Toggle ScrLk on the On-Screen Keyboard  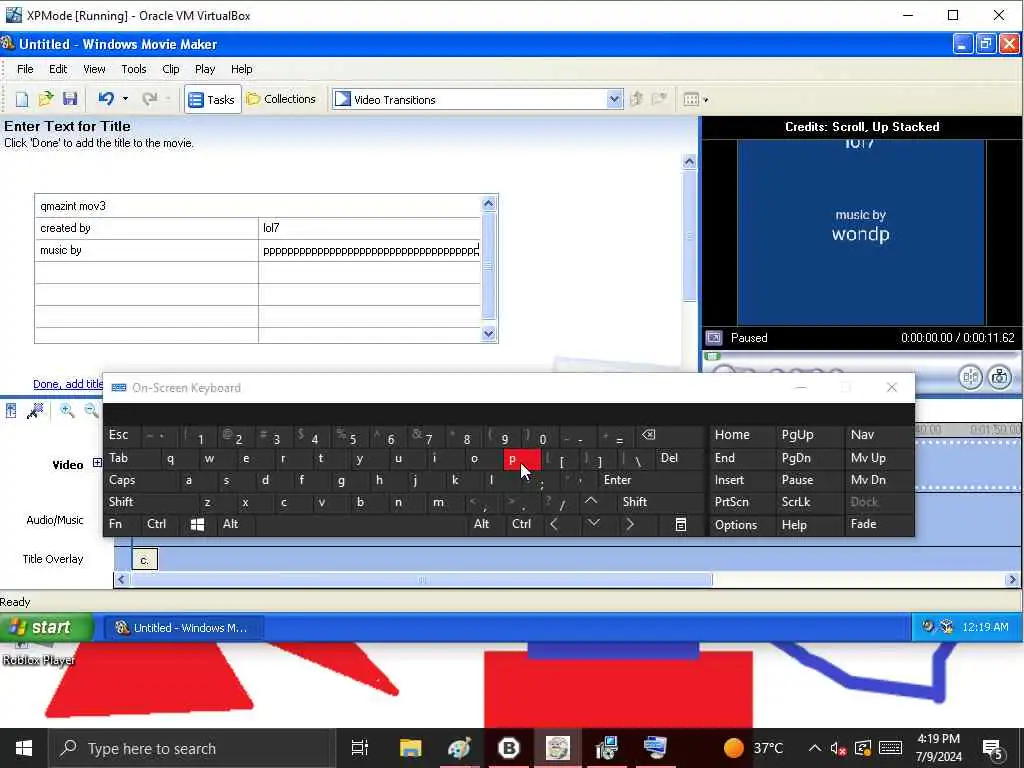(x=809, y=502)
